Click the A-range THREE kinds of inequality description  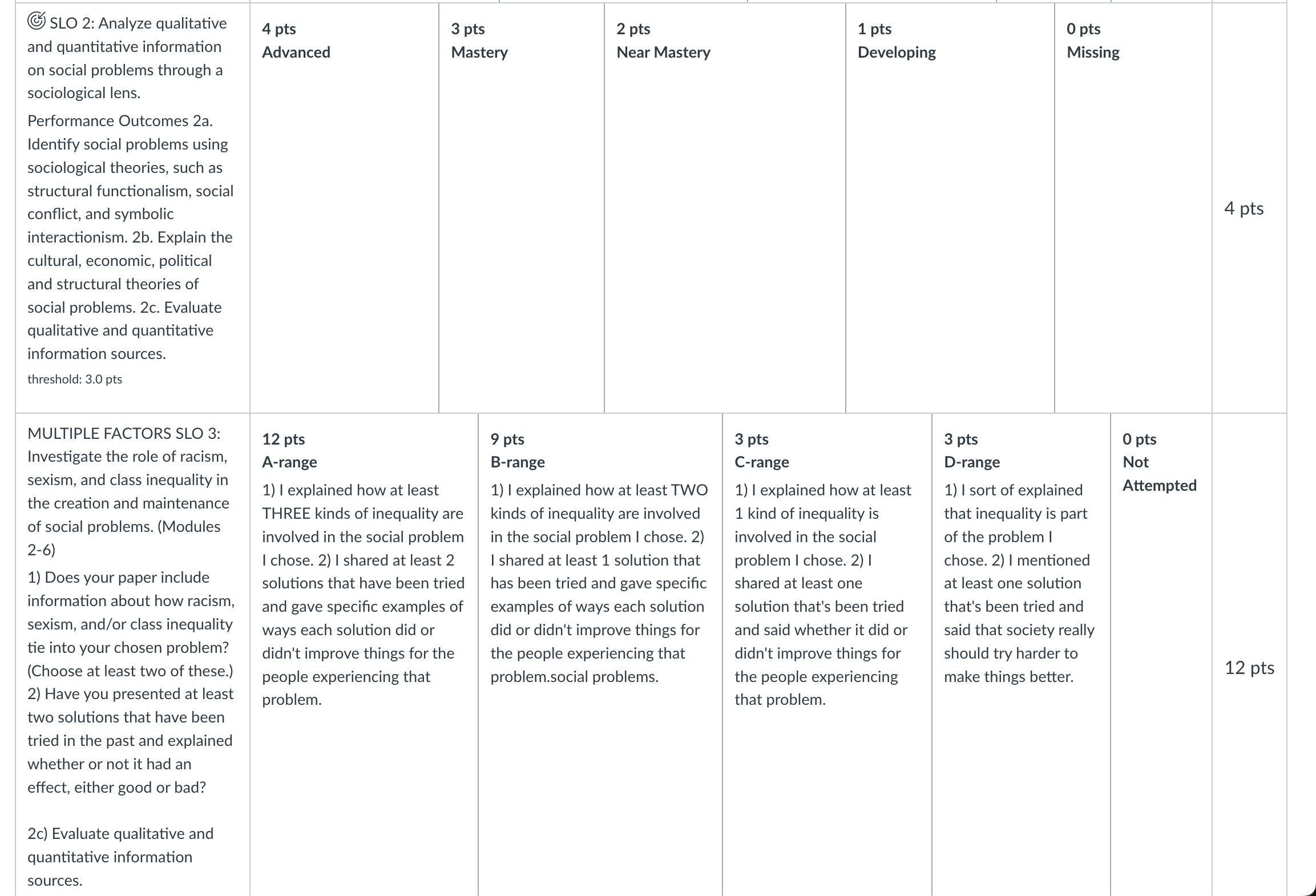coord(364,595)
